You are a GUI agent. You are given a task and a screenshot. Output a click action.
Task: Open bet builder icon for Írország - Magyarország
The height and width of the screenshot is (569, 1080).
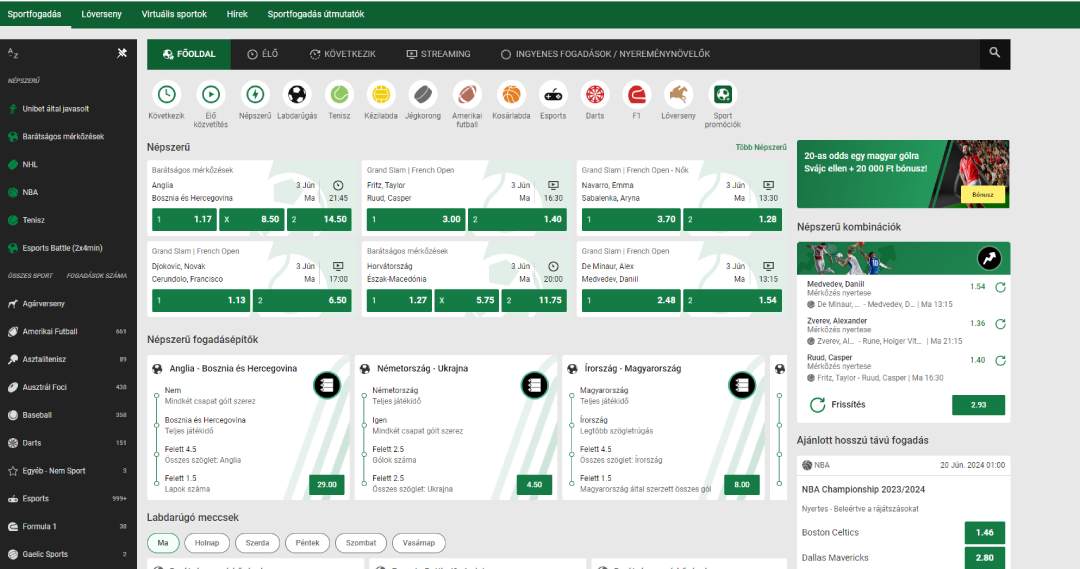[742, 385]
